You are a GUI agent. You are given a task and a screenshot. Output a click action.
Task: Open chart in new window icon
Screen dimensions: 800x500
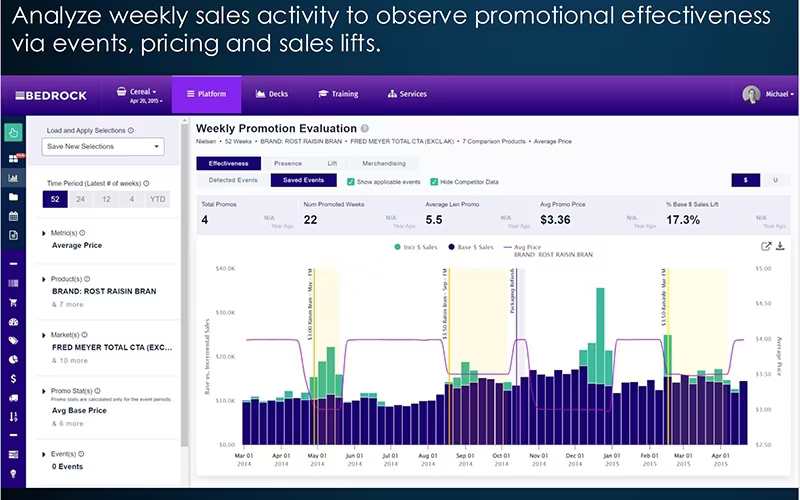pos(766,246)
